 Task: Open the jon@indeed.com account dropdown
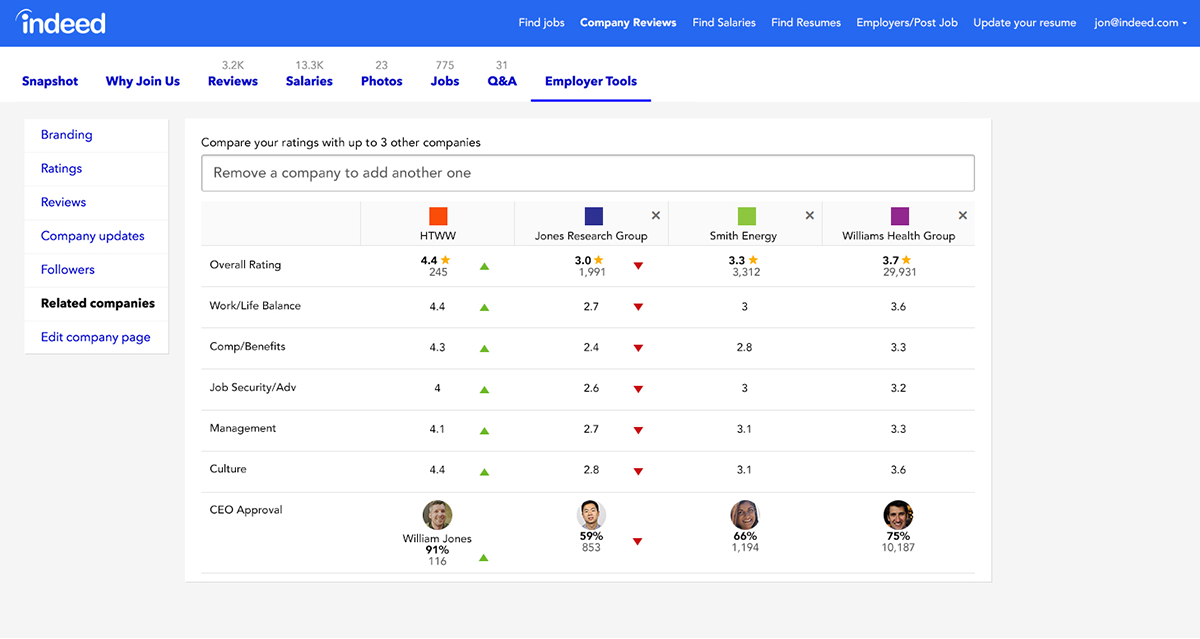(x=1142, y=22)
